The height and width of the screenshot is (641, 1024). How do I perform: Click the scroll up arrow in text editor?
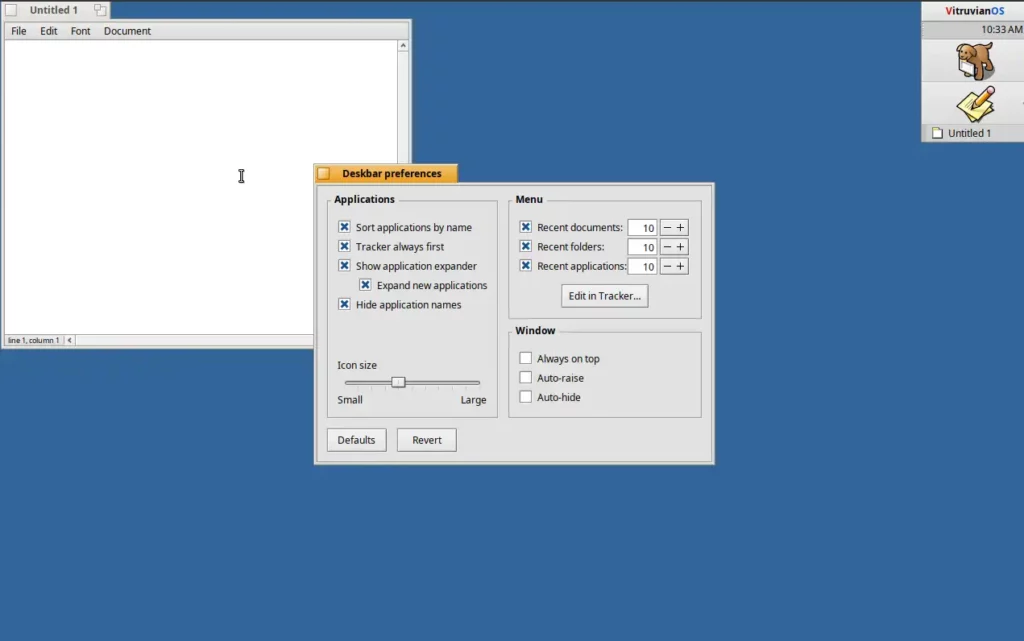[403, 46]
